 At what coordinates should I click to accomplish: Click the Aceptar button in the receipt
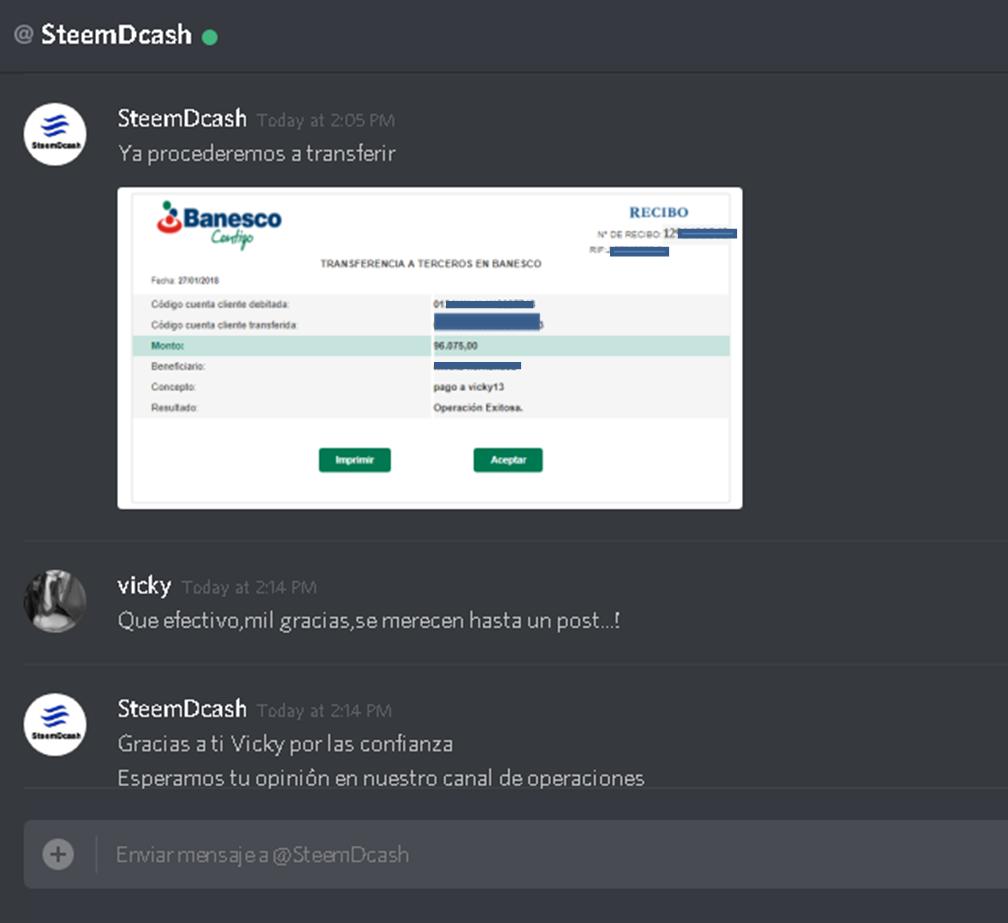(x=508, y=460)
